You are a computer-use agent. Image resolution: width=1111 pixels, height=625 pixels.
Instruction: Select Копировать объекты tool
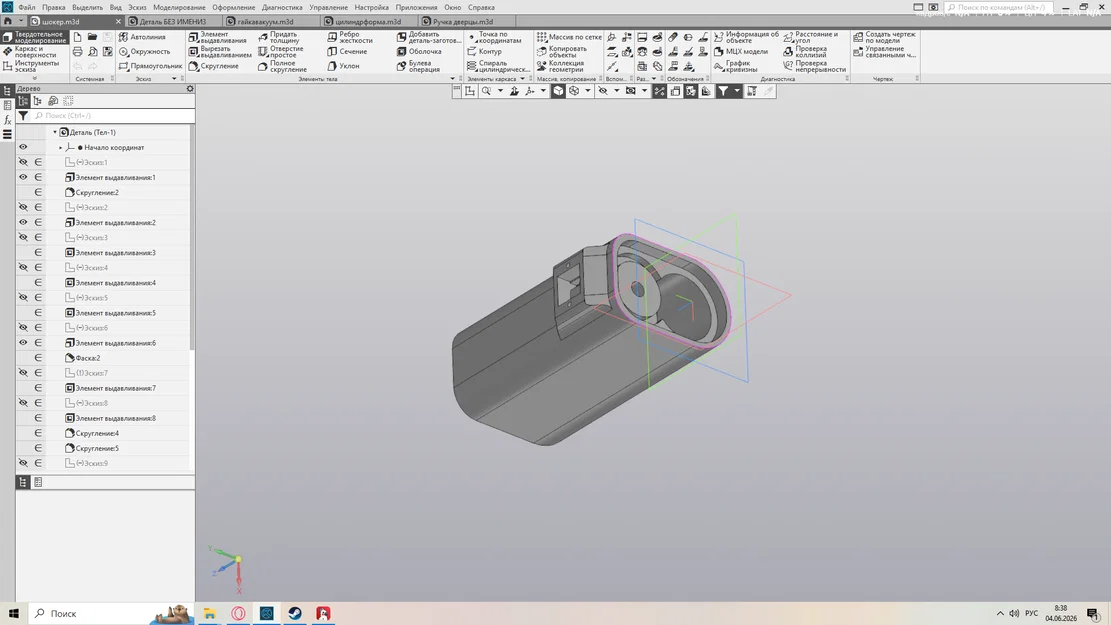[x=562, y=52]
